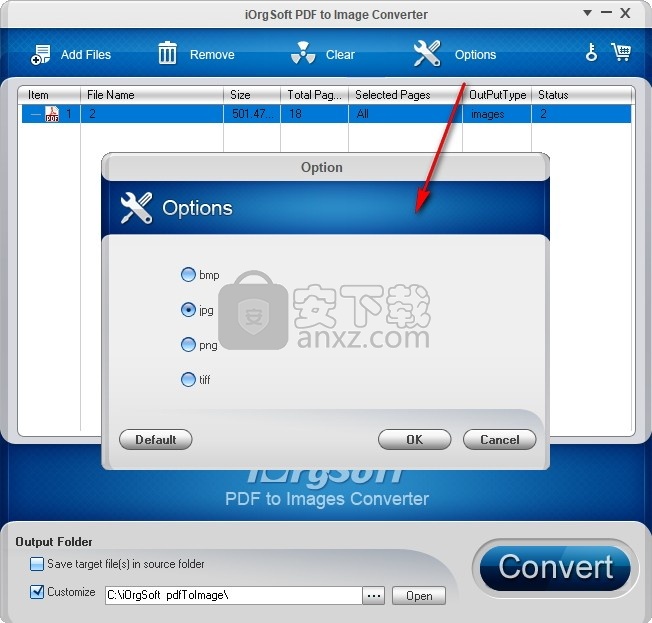Click the '18' total pages cell

click(x=314, y=114)
